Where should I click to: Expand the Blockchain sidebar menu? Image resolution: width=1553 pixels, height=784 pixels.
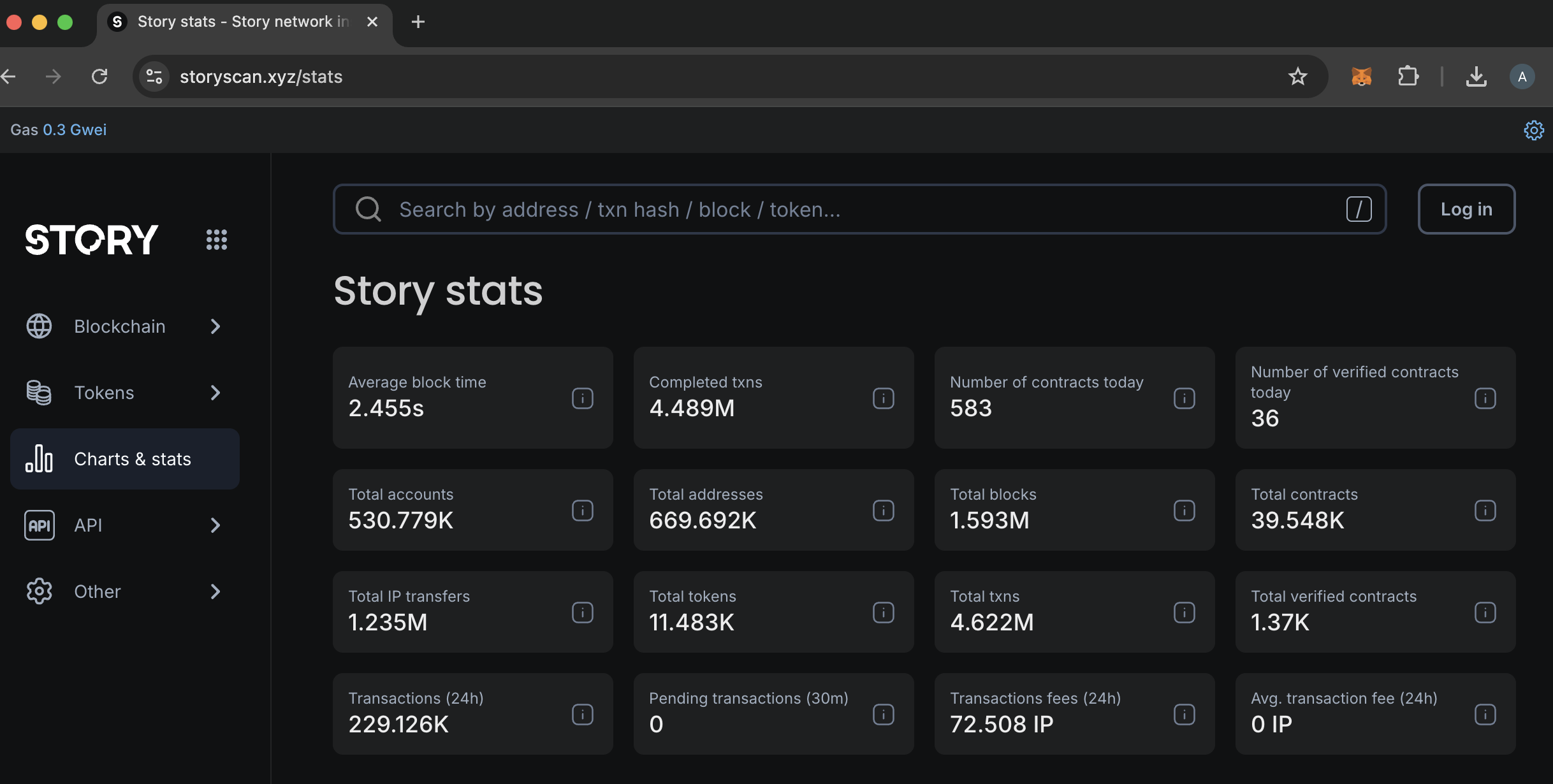125,326
